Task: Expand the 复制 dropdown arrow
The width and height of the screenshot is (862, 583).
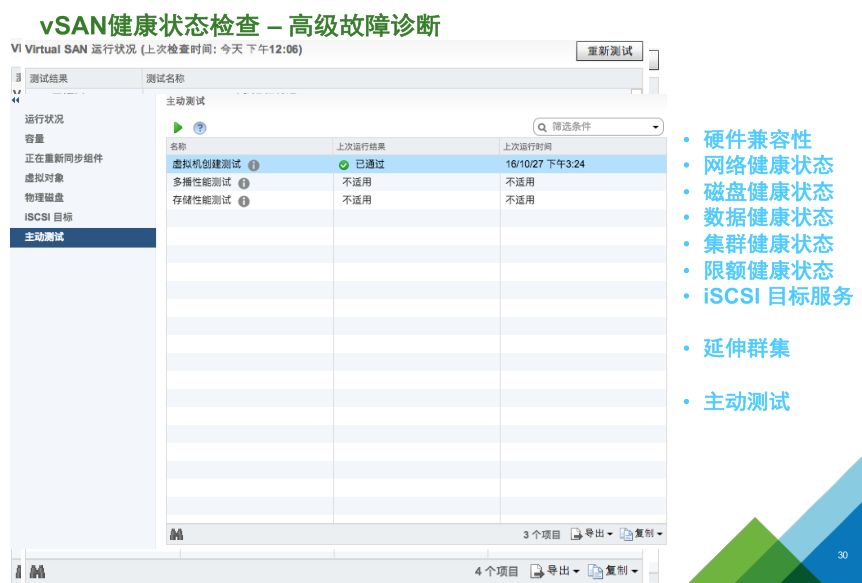Action: tap(658, 533)
